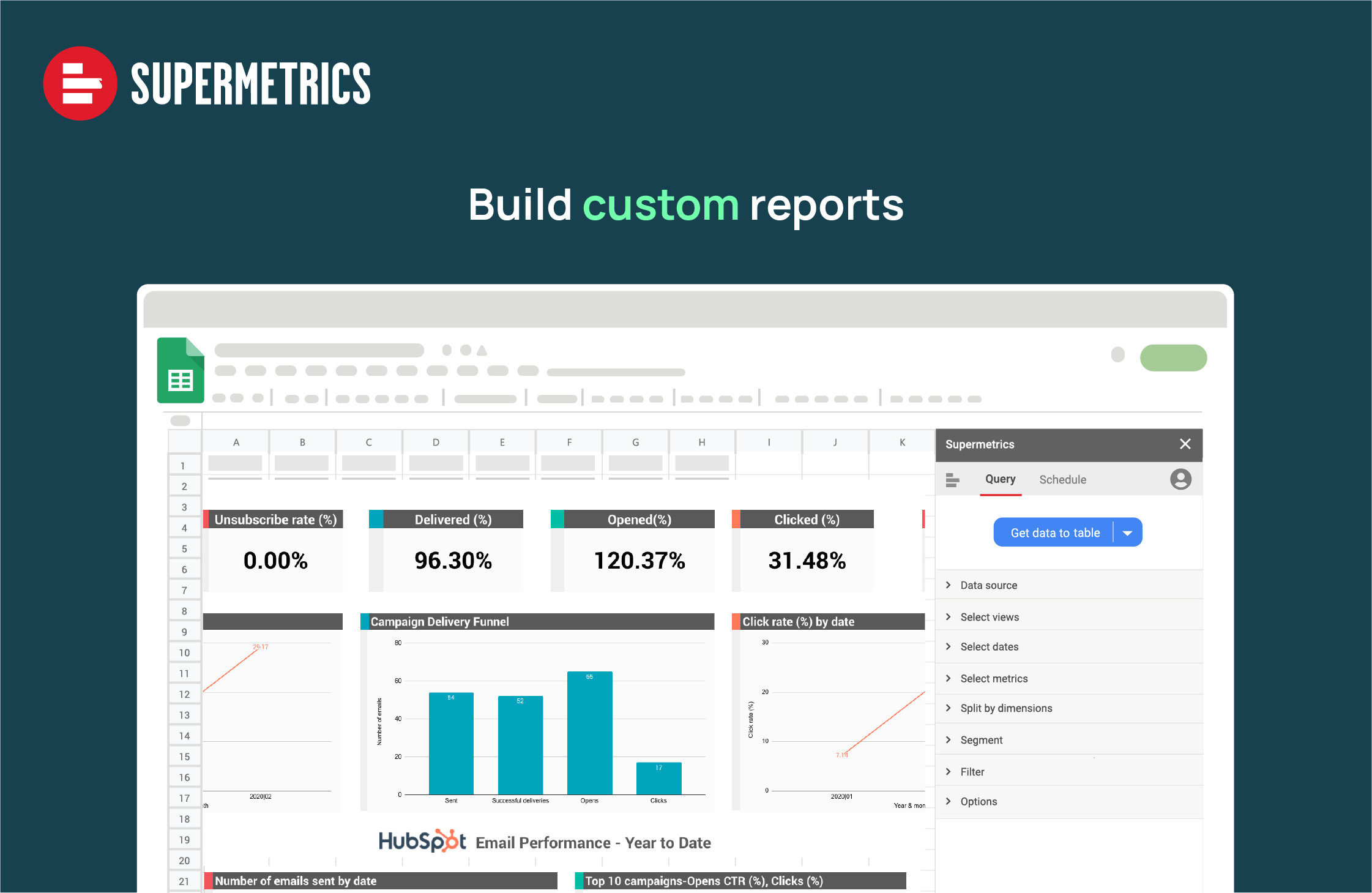Click the red Supermetrics logo at top left
1372x893 pixels.
point(80,83)
